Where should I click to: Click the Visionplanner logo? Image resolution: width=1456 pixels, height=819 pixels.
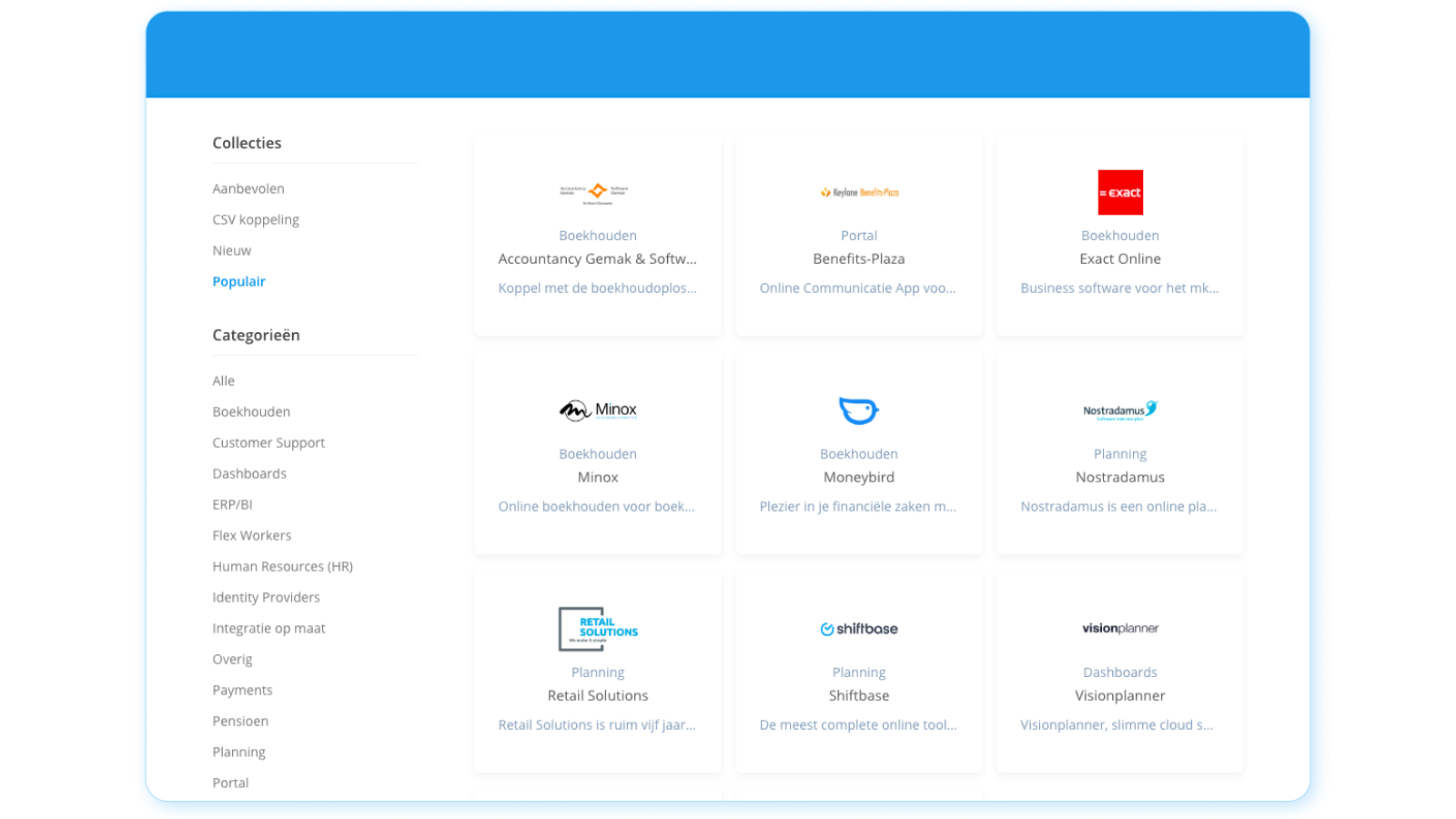pyautogui.click(x=1119, y=629)
